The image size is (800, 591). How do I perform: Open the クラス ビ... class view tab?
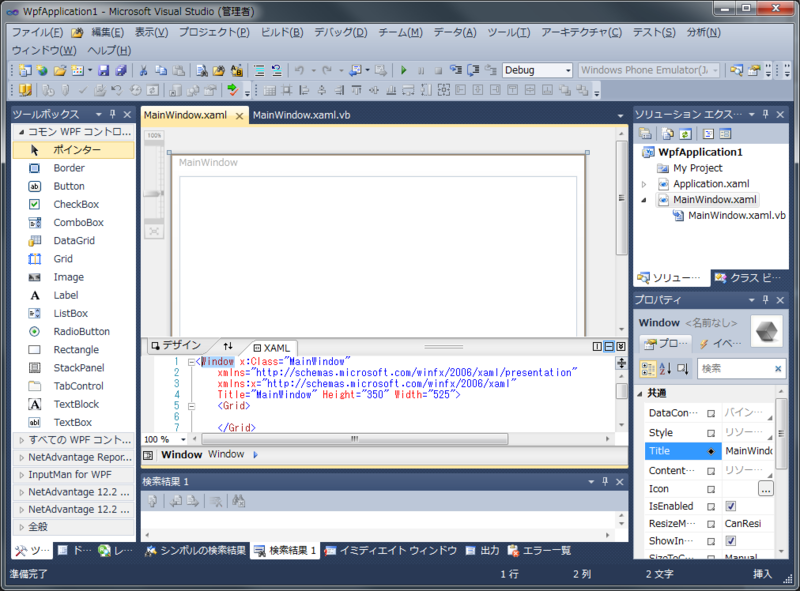[748, 278]
